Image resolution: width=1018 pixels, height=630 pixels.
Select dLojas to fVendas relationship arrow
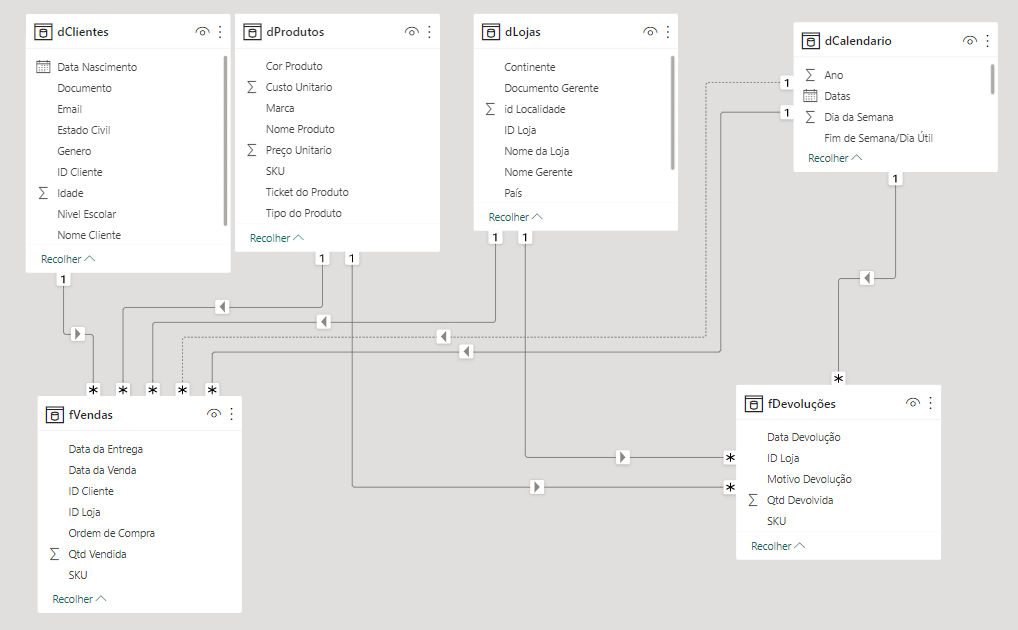pos(324,321)
